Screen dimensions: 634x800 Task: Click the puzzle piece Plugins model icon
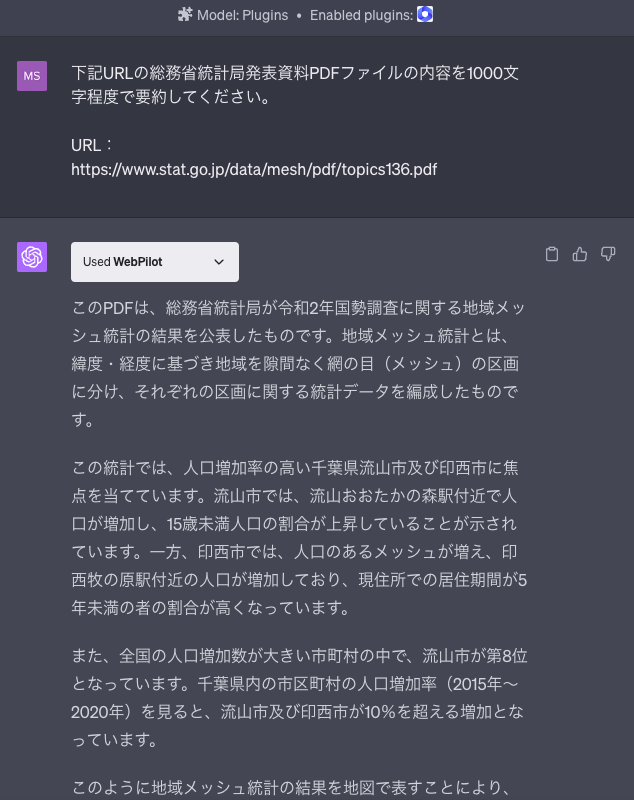tap(184, 15)
